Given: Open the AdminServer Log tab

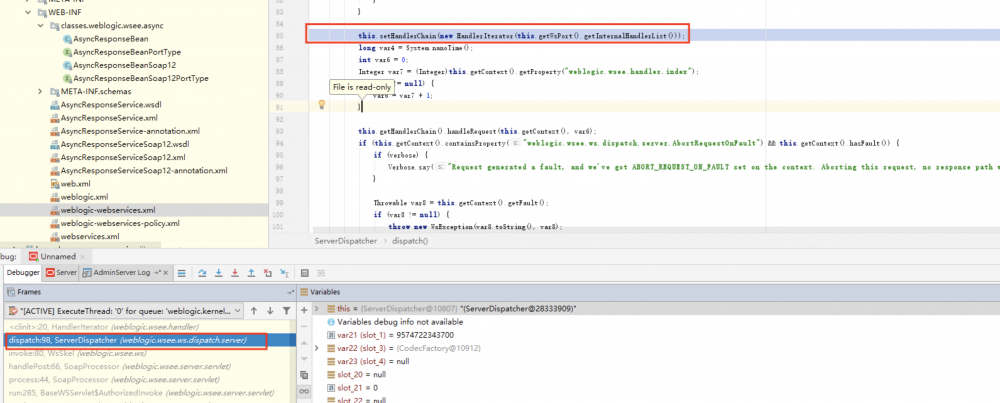Looking at the screenshot, I should 121,273.
